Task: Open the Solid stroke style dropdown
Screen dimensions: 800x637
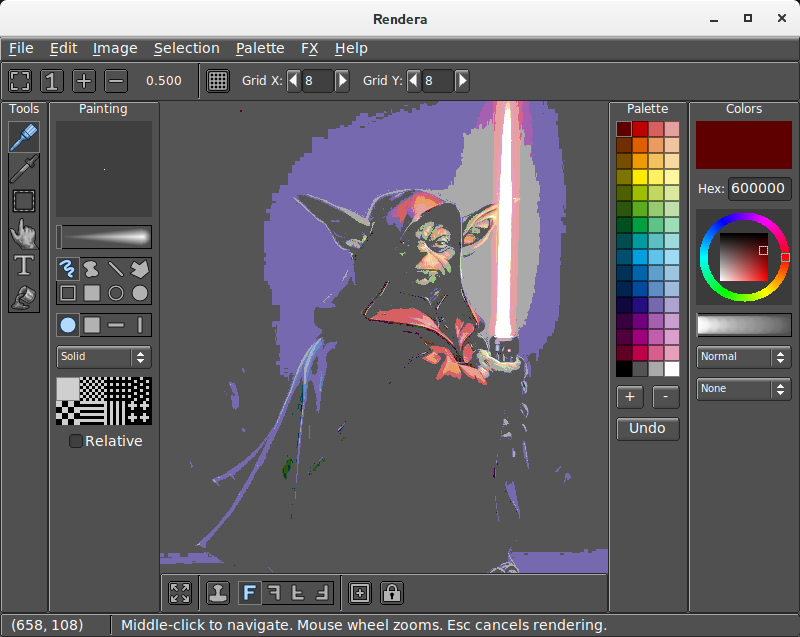Action: (x=103, y=357)
